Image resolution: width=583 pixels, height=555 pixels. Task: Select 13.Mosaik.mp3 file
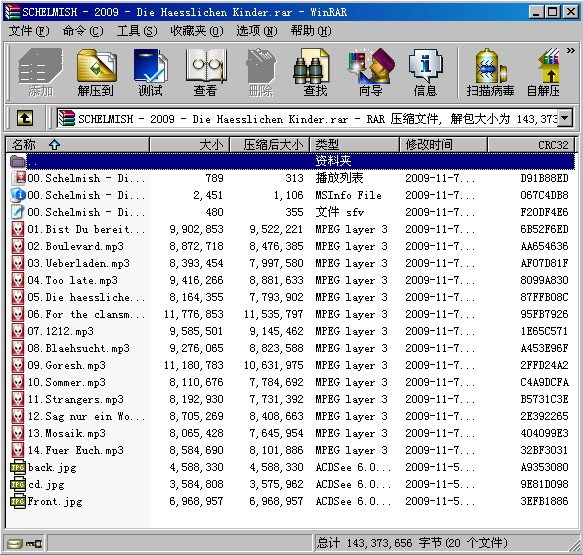tap(67, 433)
